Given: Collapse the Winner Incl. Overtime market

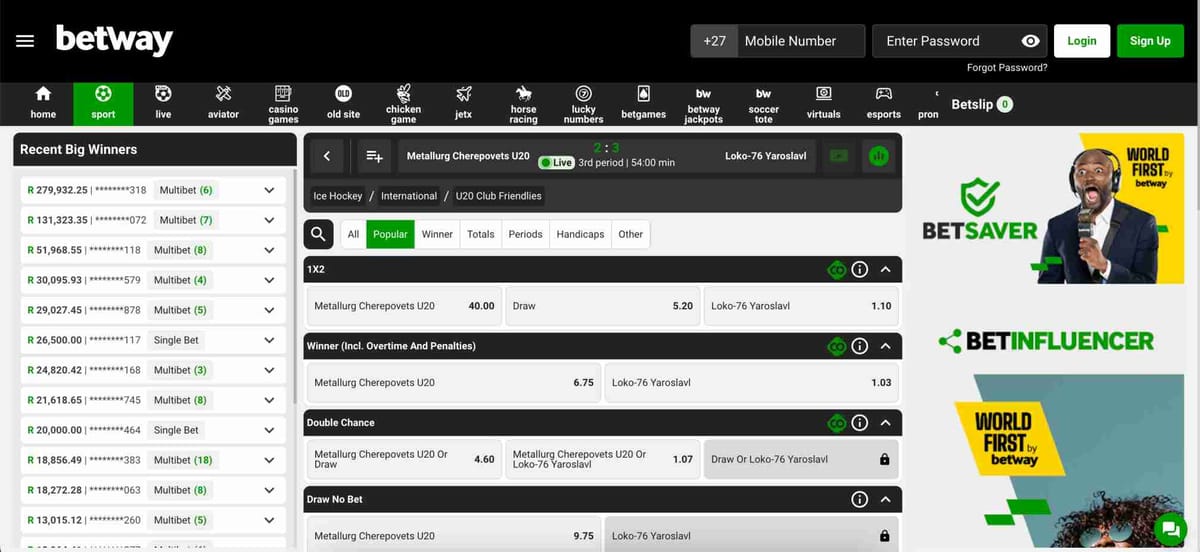Looking at the screenshot, I should (x=886, y=346).
